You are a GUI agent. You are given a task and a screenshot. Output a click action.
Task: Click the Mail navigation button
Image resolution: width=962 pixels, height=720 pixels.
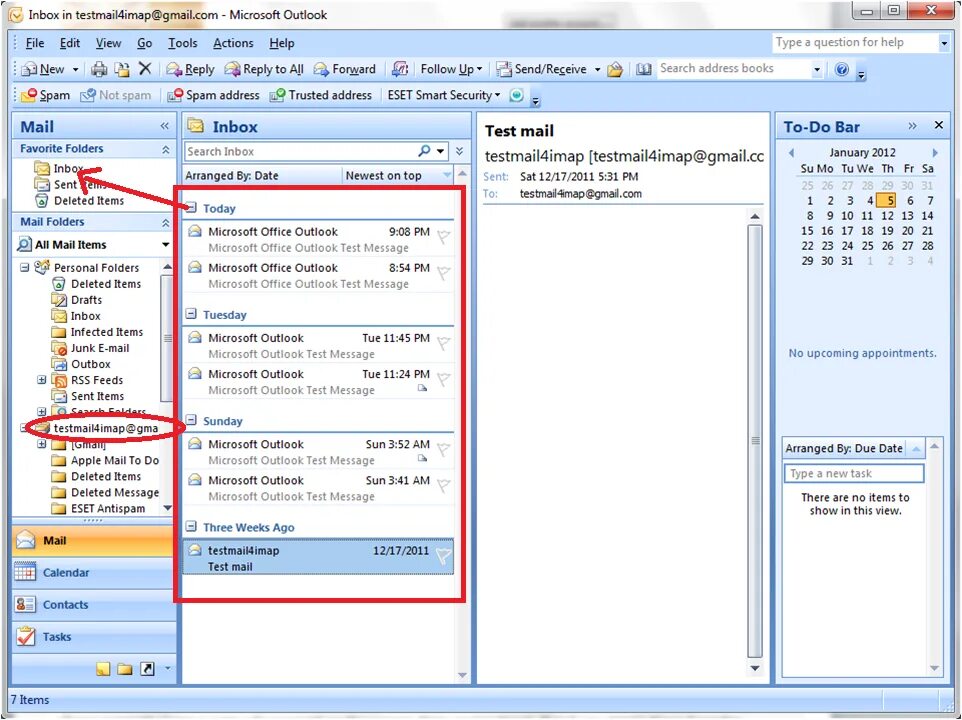click(93, 541)
